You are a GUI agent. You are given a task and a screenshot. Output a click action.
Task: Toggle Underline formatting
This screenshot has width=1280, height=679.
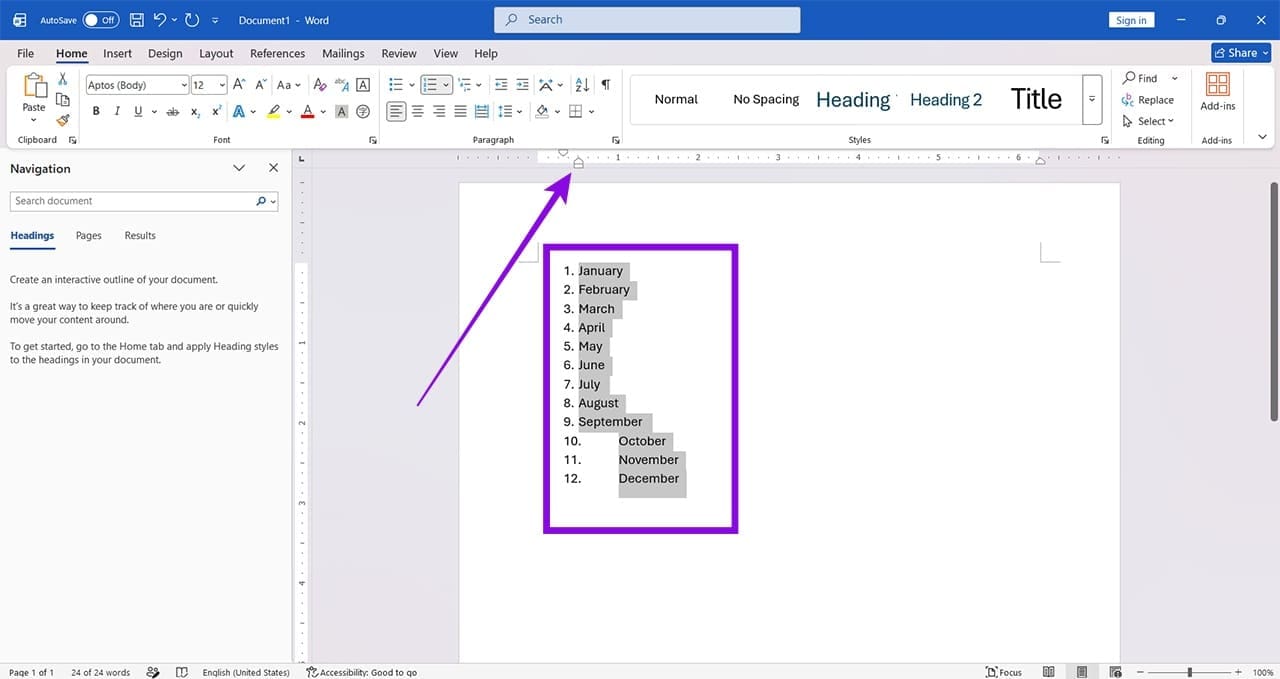138,112
